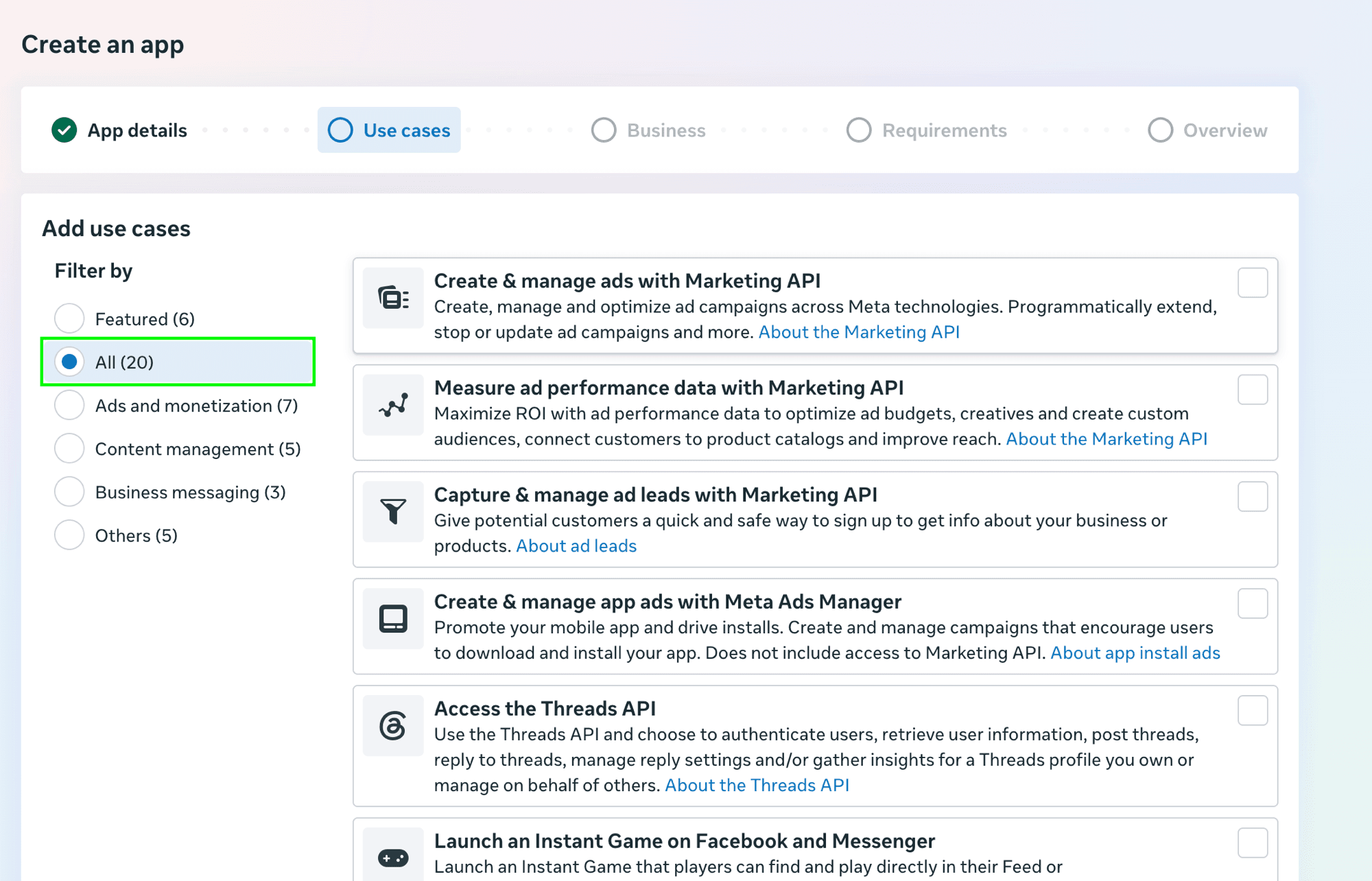Check Capture & manage ad leads use case
This screenshot has height=881, width=1372.
[x=1253, y=497]
